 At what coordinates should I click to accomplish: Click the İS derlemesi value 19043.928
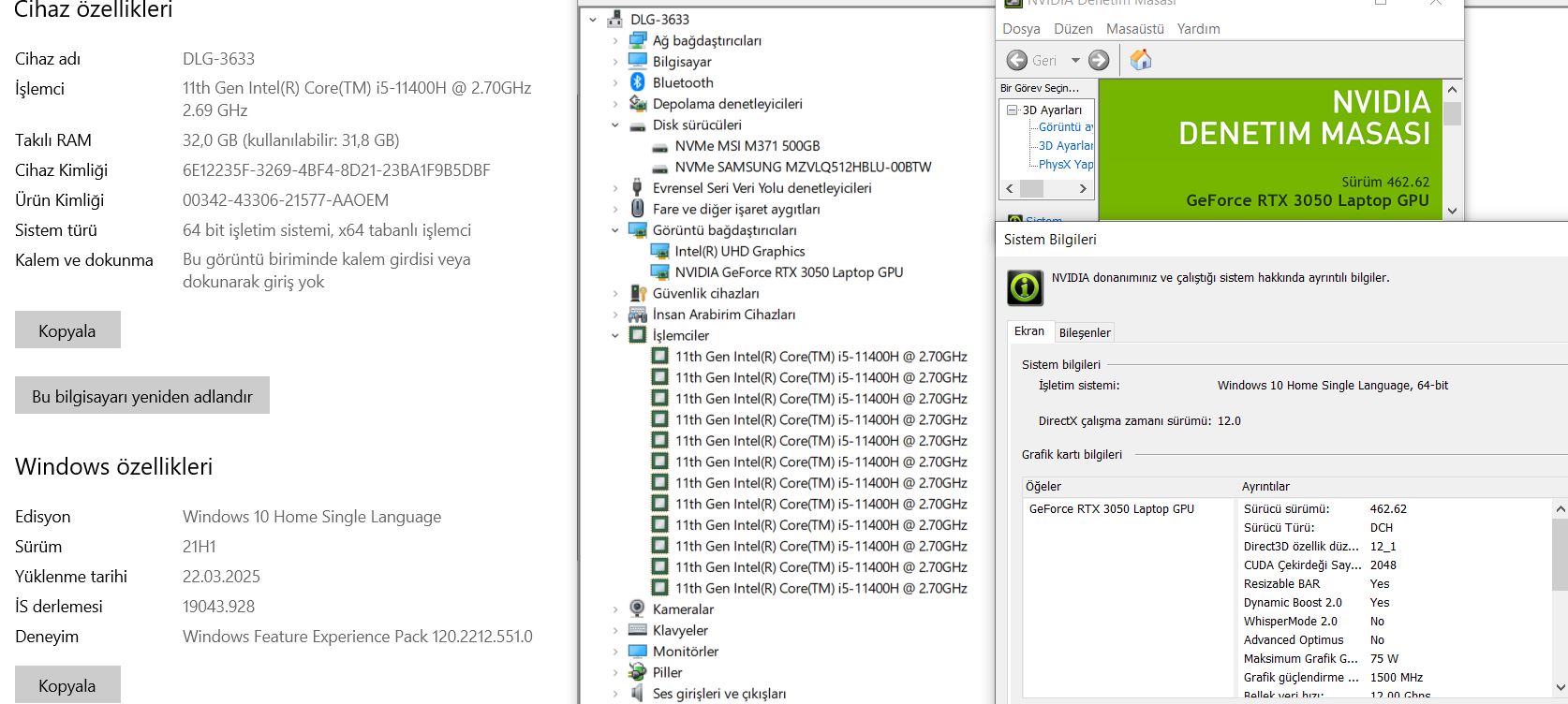218,607
